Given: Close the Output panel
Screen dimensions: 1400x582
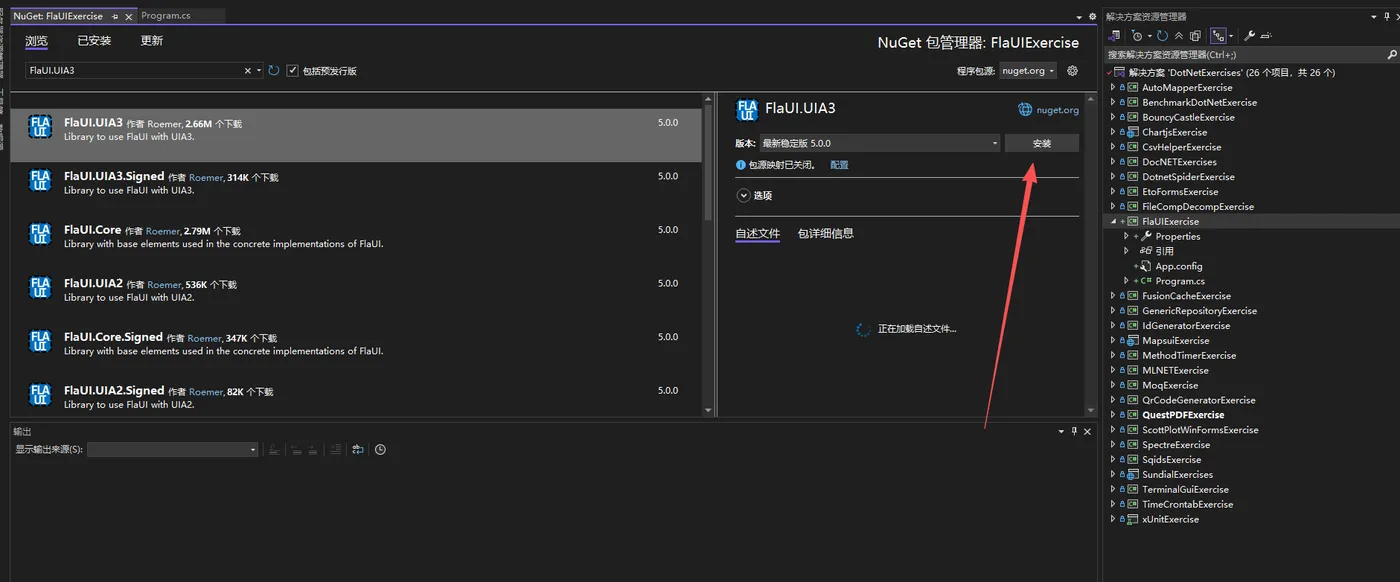Looking at the screenshot, I should coord(1088,431).
